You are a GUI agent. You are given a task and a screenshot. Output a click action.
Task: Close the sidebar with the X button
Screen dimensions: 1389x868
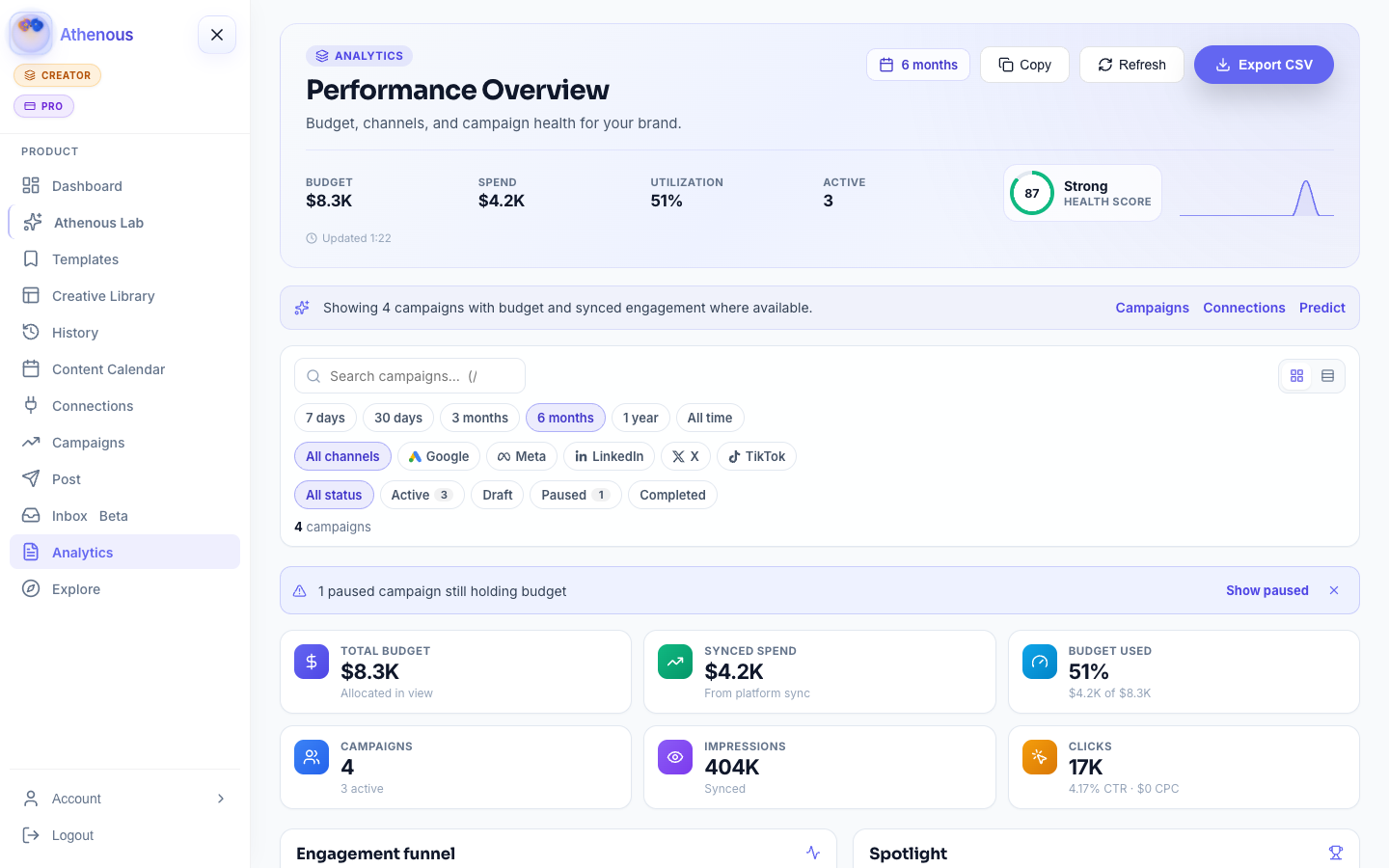217,35
